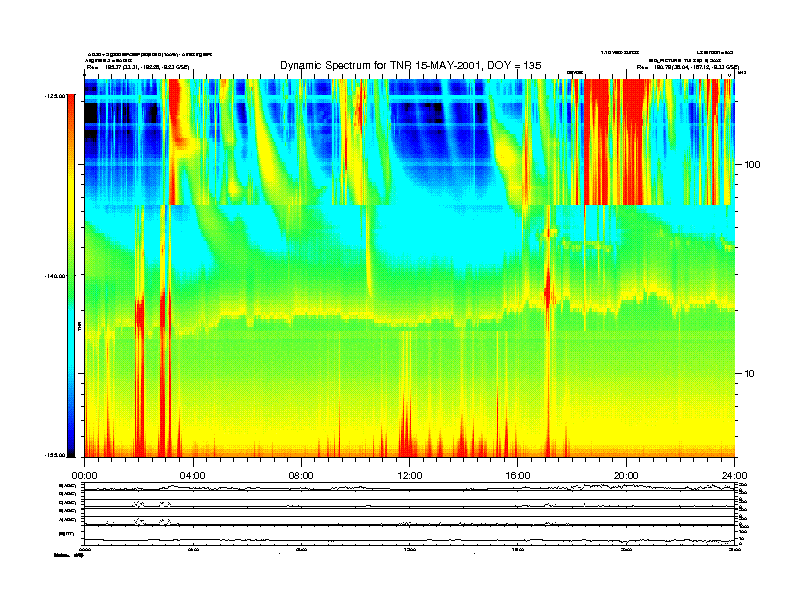Click the 100 frequency axis label
792x612 pixels.
tap(752, 165)
